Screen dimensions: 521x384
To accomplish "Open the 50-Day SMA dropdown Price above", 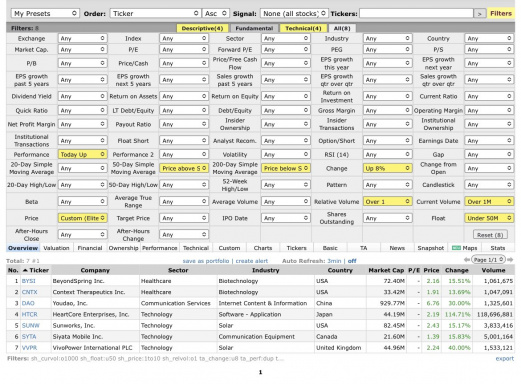I will tap(184, 168).
